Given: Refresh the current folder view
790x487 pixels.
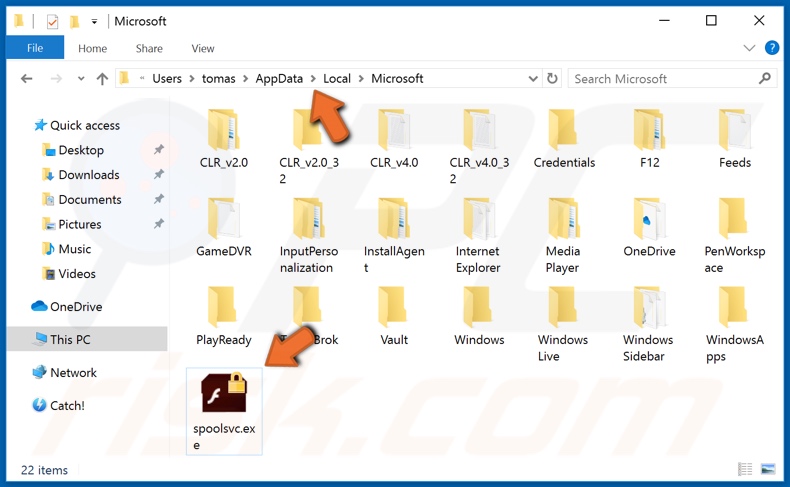Looking at the screenshot, I should [x=552, y=79].
